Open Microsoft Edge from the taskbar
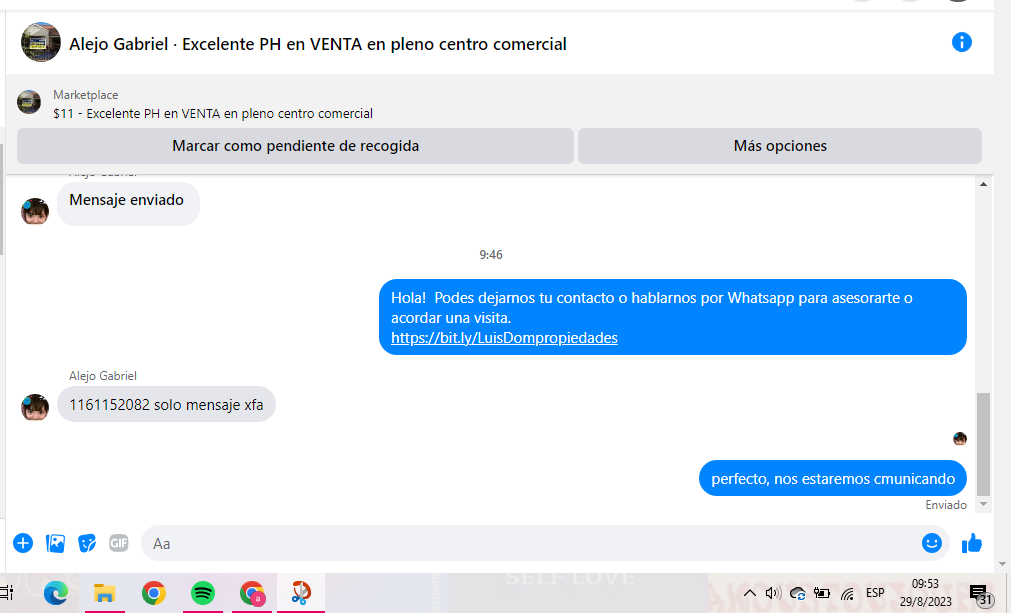 coord(56,593)
